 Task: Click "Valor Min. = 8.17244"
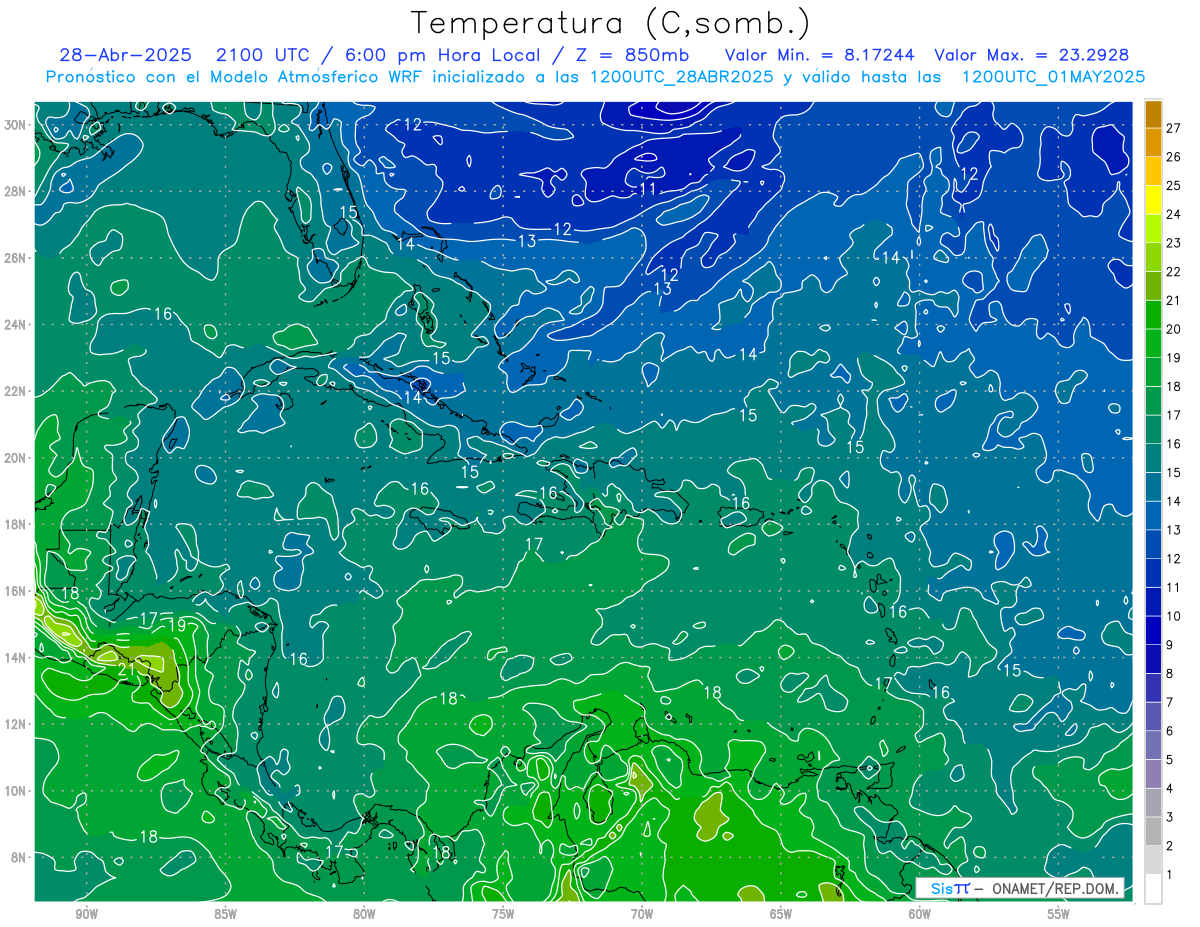click(819, 55)
